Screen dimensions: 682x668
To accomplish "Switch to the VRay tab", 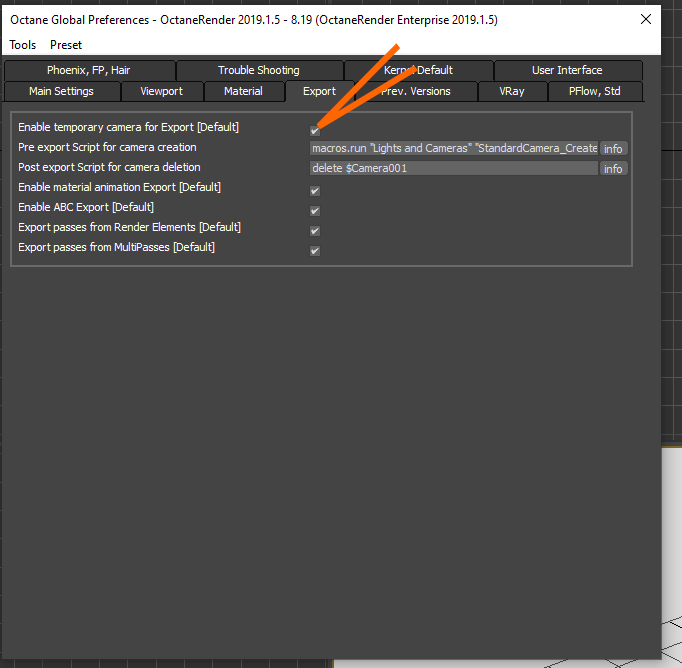I will (512, 91).
